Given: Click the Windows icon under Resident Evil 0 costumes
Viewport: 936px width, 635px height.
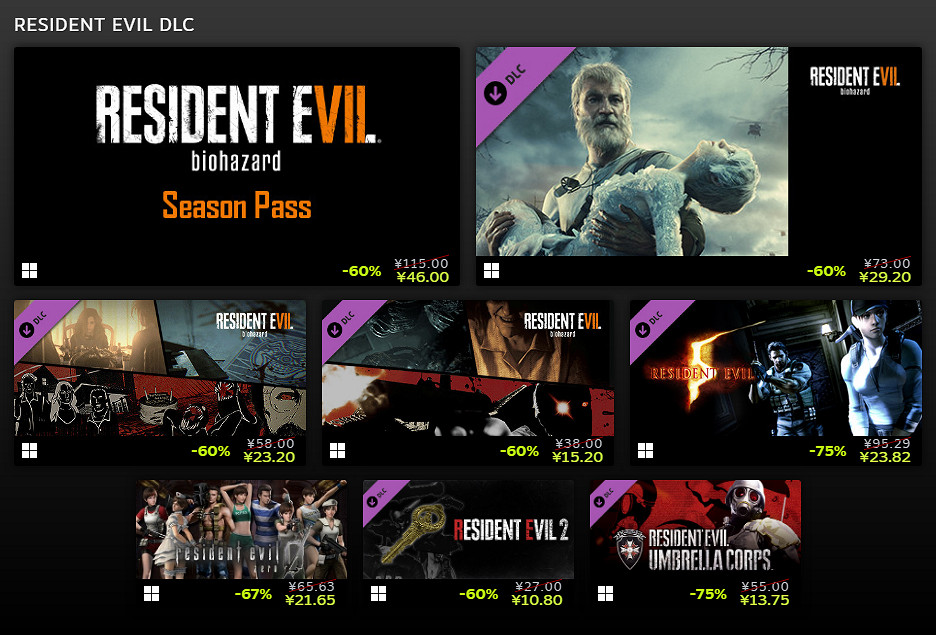Looking at the screenshot, I should tap(152, 593).
